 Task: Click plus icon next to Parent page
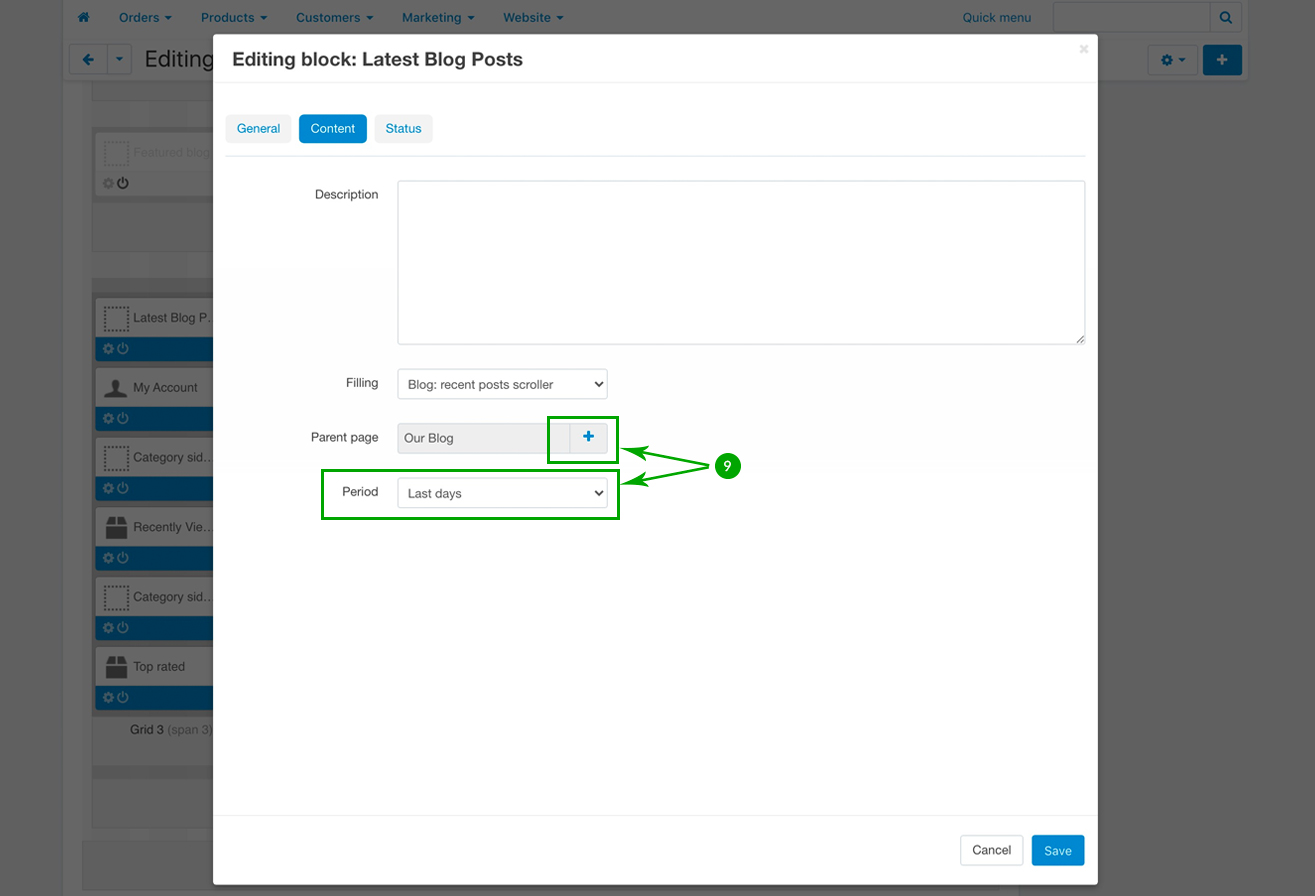588,437
